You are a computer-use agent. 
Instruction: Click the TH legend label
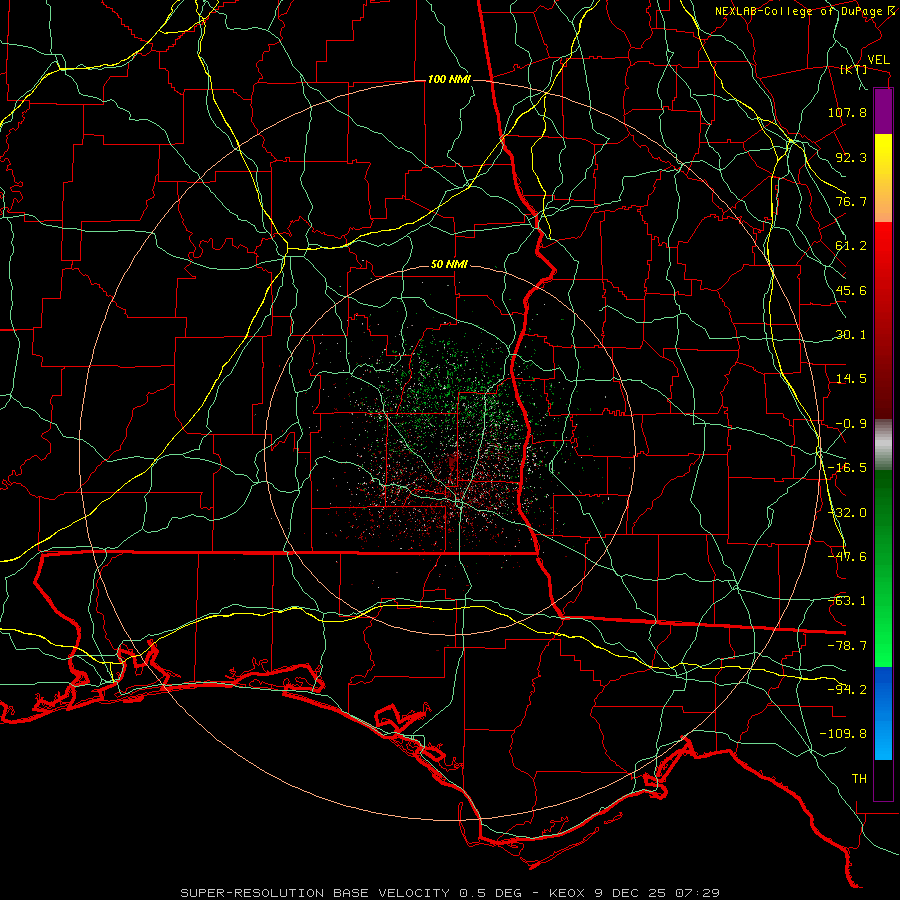(859, 779)
